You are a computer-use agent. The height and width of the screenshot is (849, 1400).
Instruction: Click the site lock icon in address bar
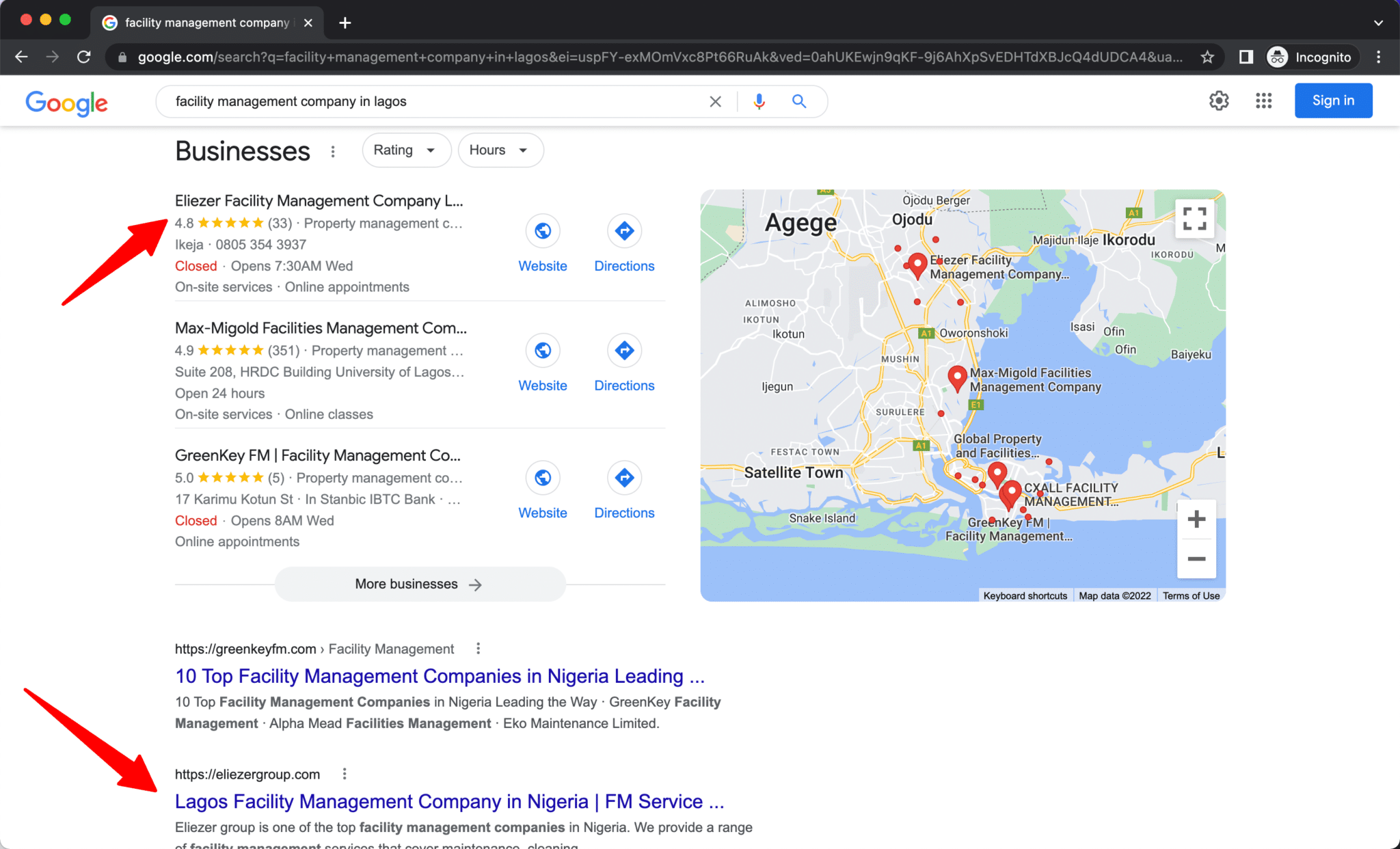pos(122,57)
